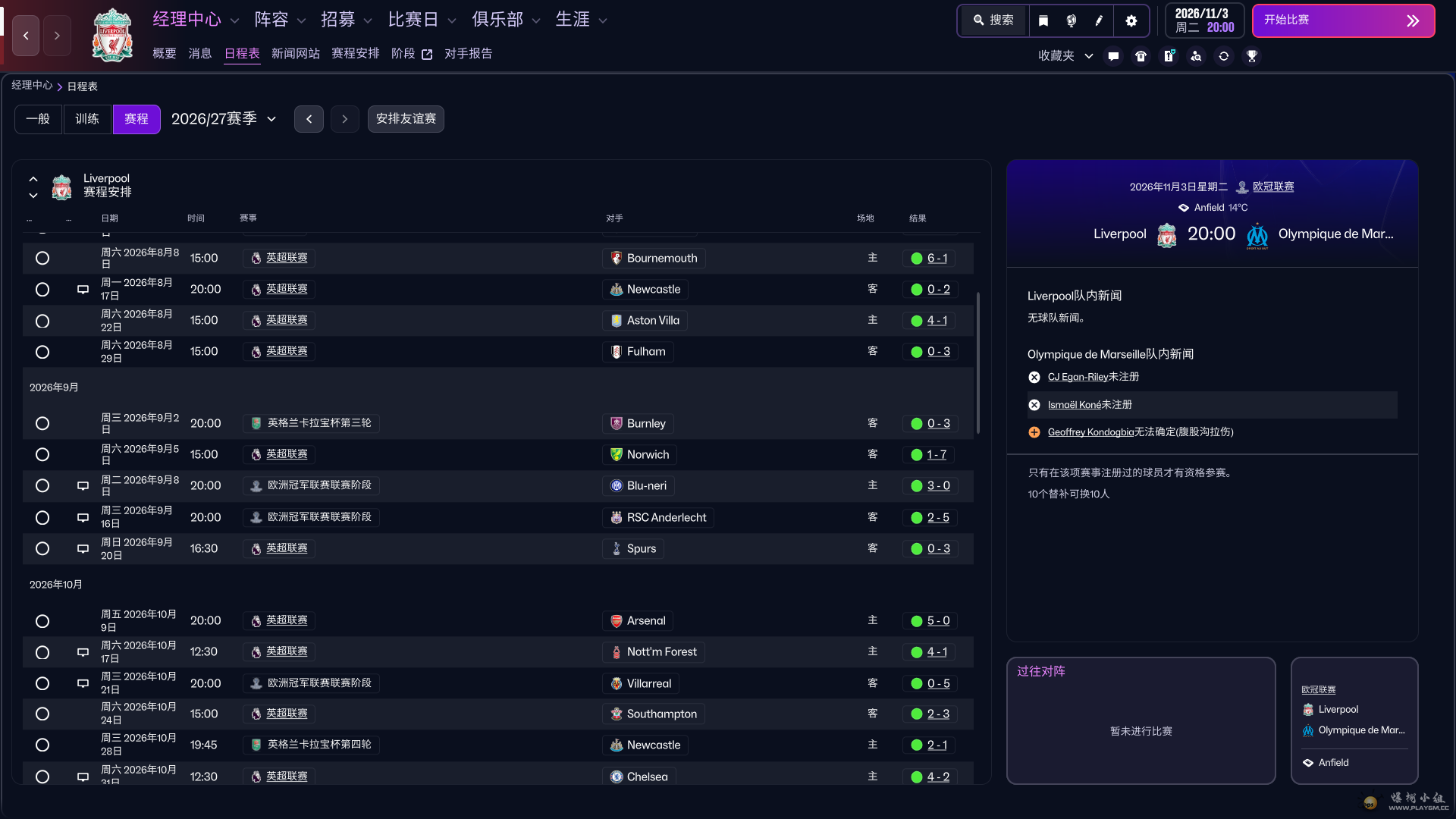Image resolution: width=1456 pixels, height=819 pixels.
Task: Open CJ Egan-Riley player link
Action: (x=1078, y=377)
